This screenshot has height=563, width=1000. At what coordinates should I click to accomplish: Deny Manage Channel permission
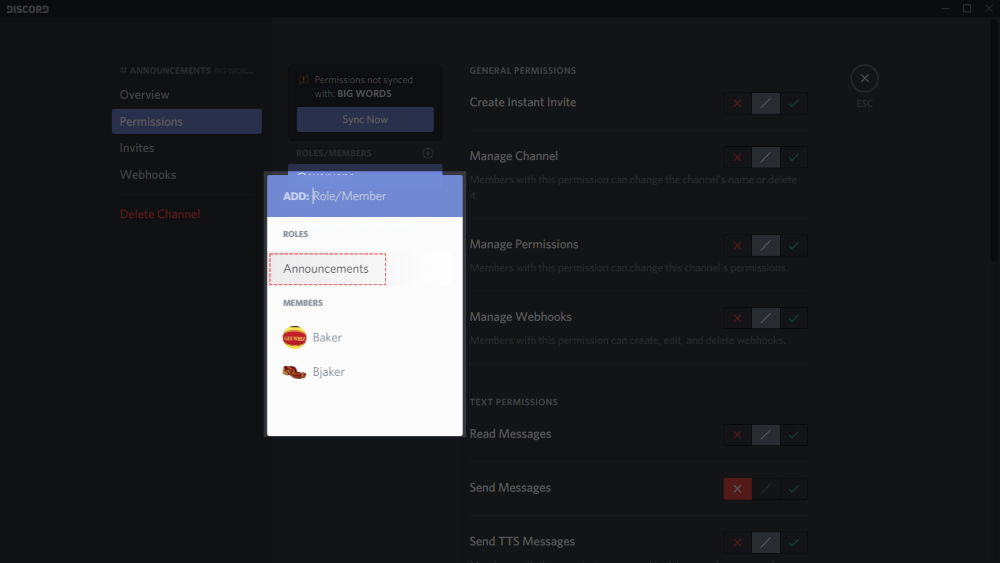coord(737,157)
